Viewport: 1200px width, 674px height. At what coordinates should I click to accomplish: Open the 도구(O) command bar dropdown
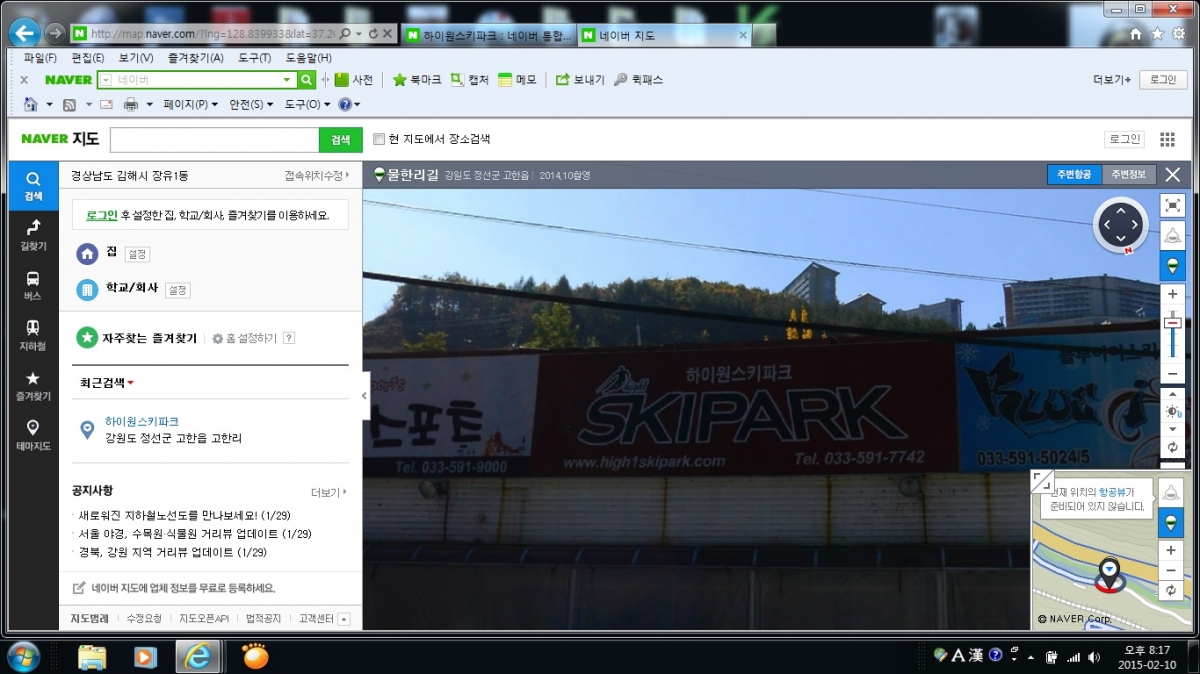(309, 104)
